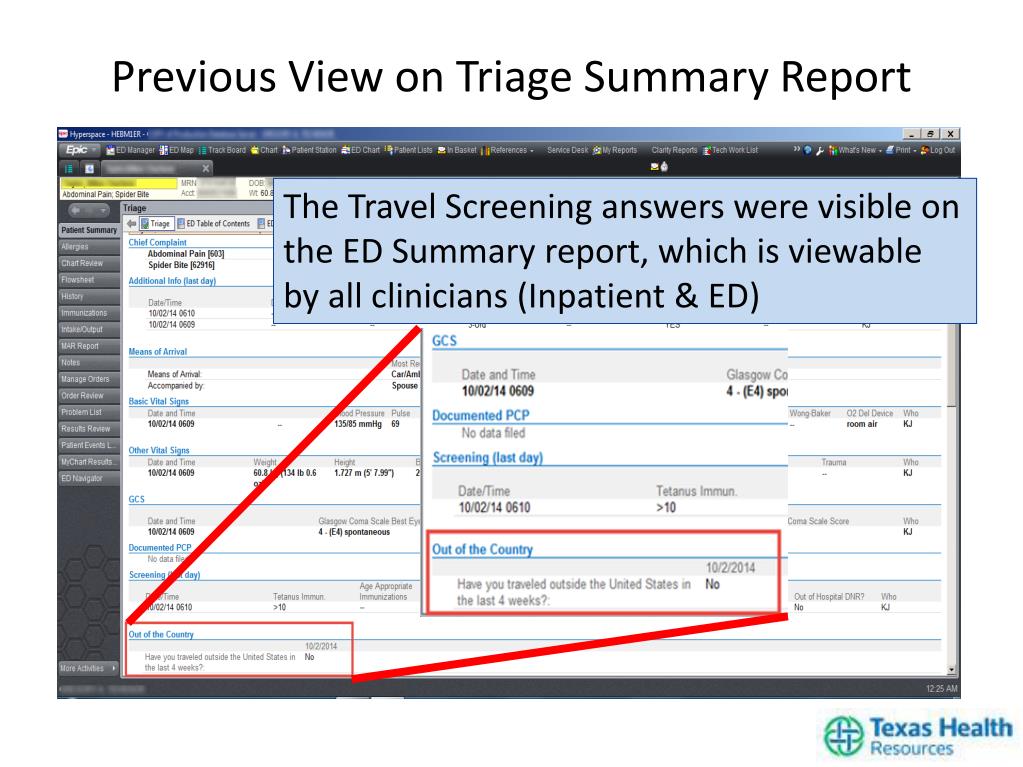
Task: Click the '135/85 mmHg' blood pressure value
Action: point(358,424)
